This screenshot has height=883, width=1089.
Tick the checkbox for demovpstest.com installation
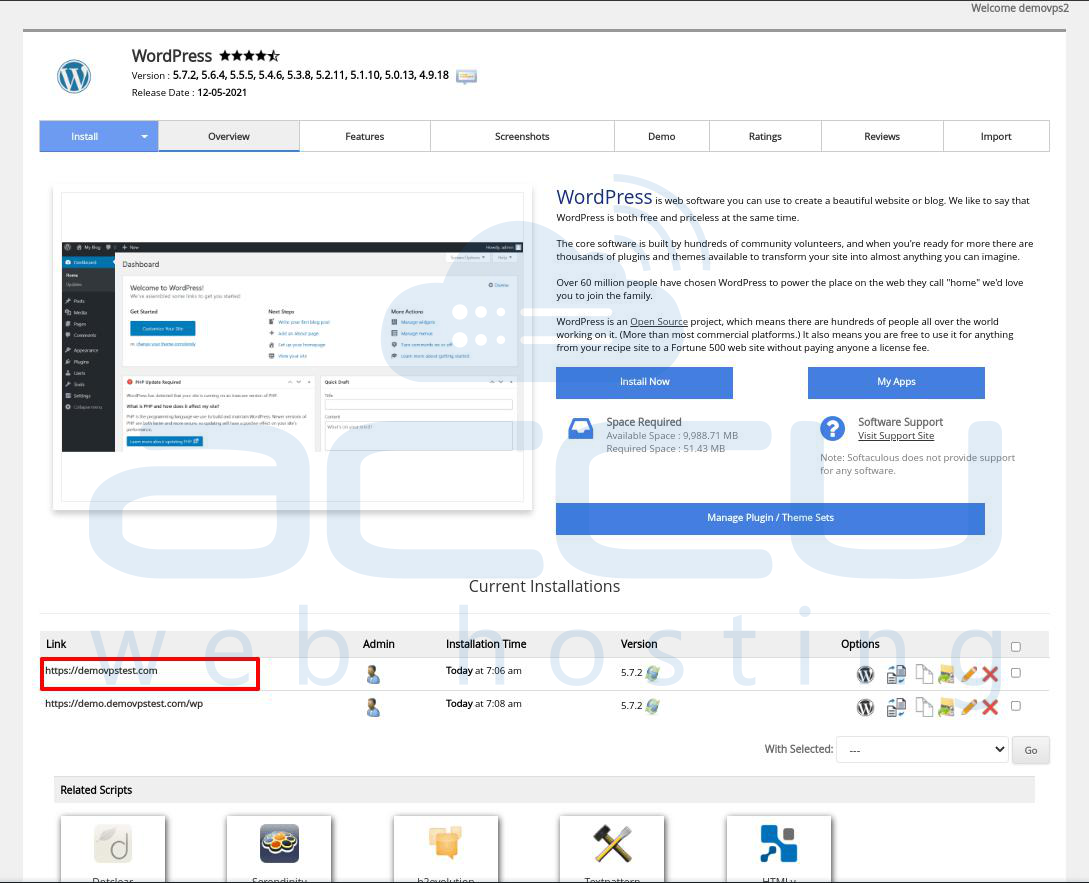(x=1016, y=672)
